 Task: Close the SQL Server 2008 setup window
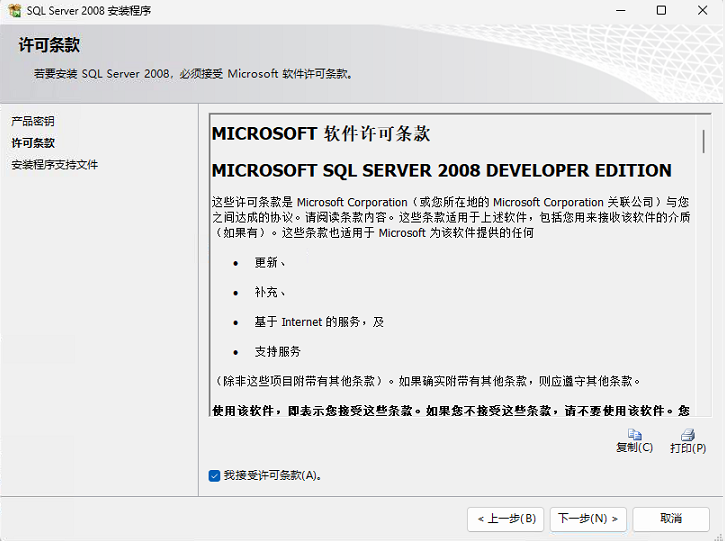[702, 11]
